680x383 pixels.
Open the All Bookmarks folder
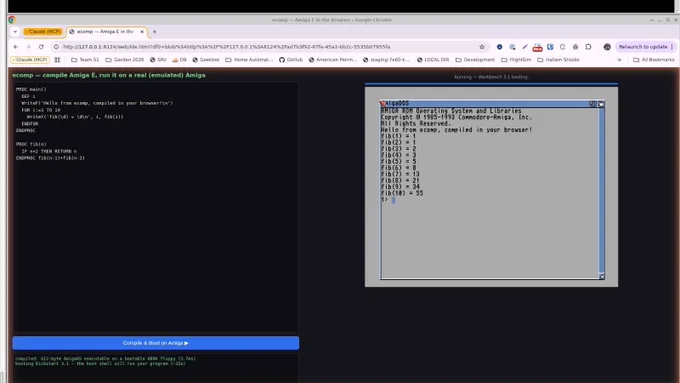point(654,60)
